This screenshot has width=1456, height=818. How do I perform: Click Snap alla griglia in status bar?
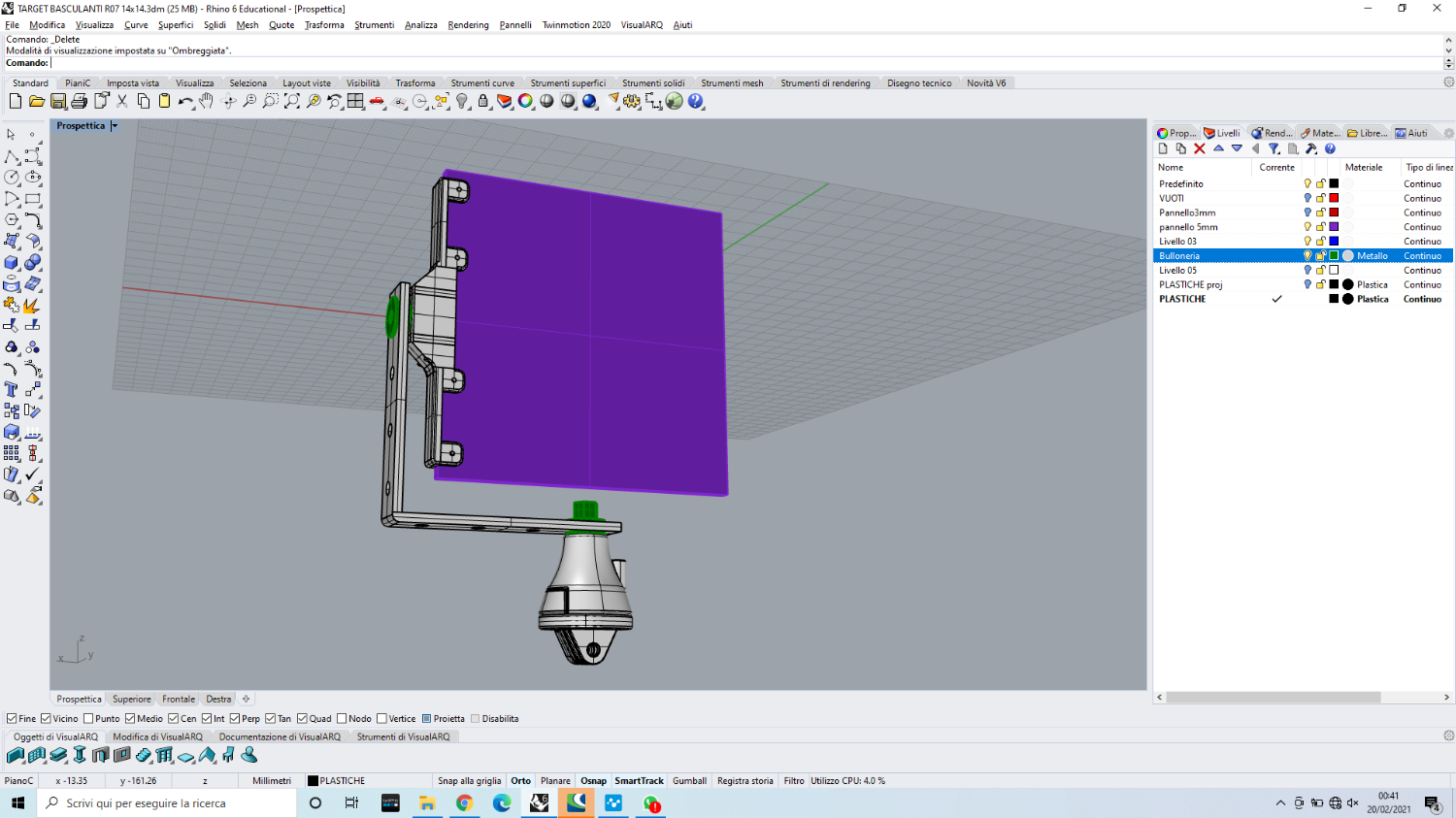tap(469, 780)
